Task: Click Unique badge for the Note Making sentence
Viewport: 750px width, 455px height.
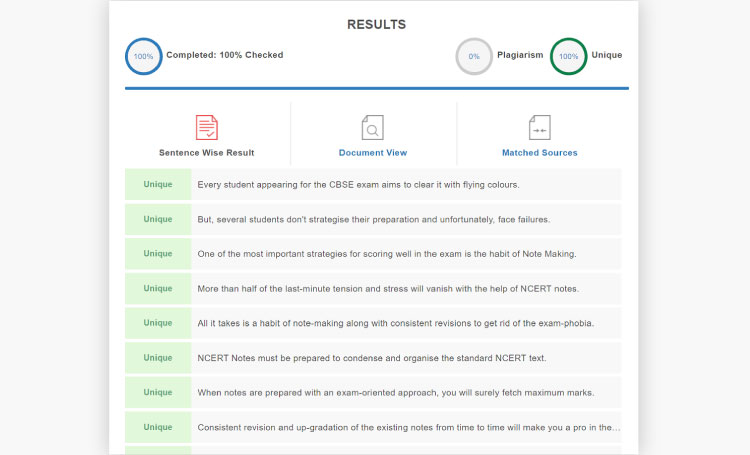Action: point(158,254)
